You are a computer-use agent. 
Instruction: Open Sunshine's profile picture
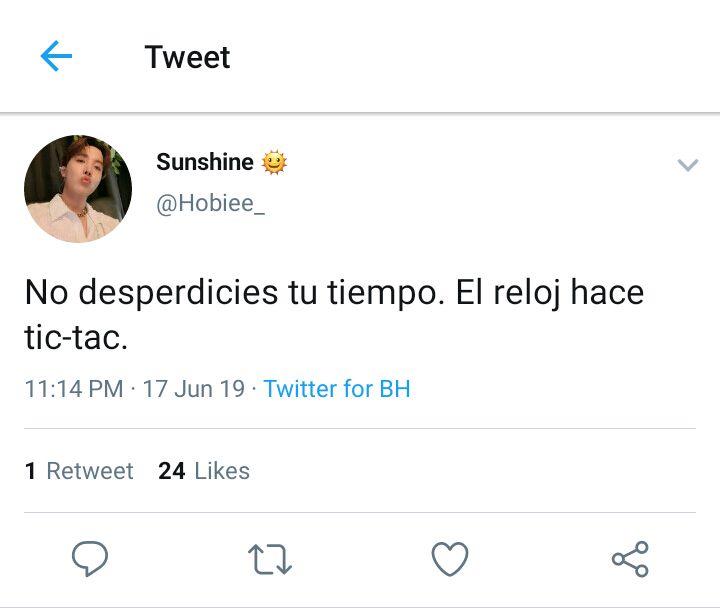pos(78,189)
